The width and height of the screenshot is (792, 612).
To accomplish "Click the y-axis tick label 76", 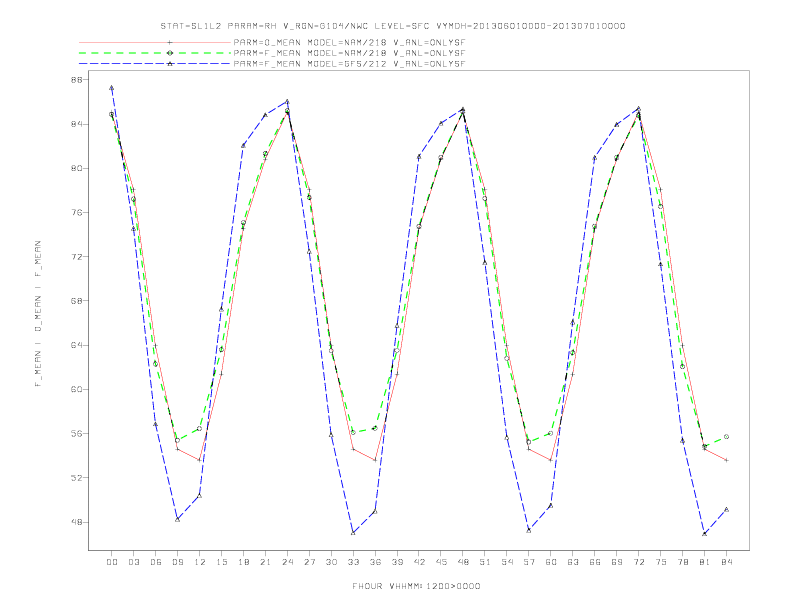I will 78,213.
